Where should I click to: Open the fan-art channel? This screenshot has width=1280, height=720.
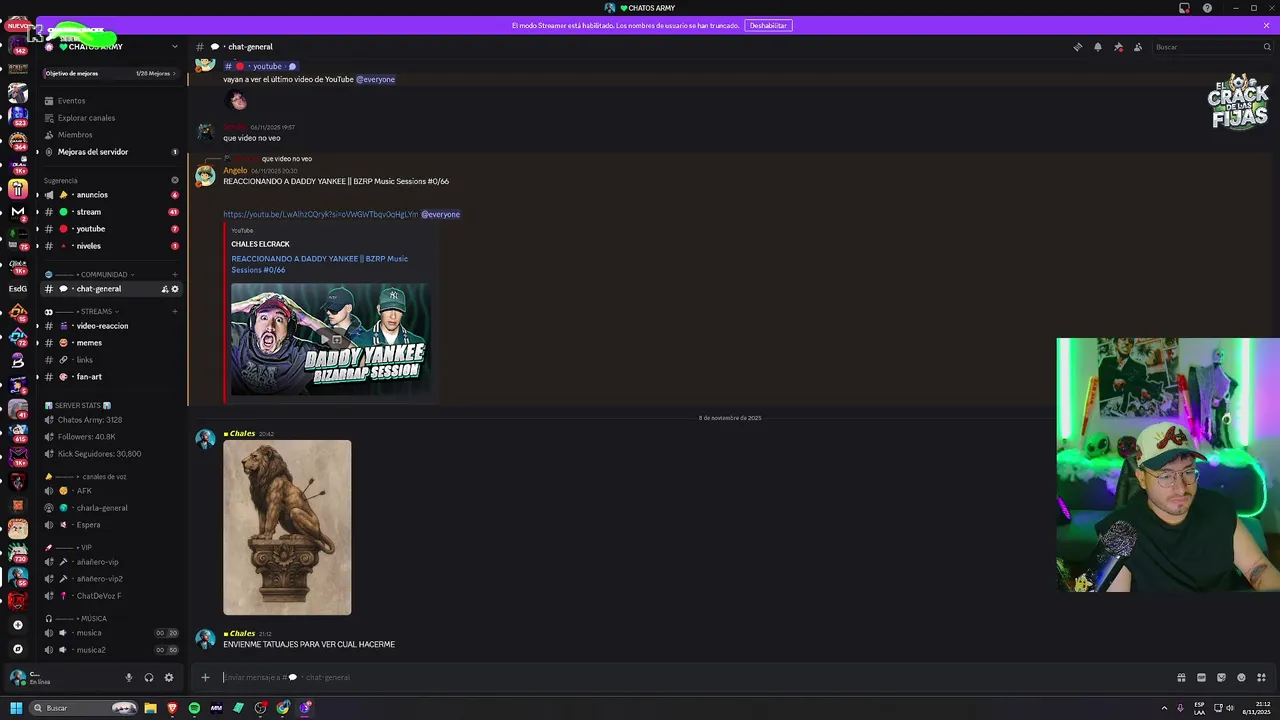point(110,377)
